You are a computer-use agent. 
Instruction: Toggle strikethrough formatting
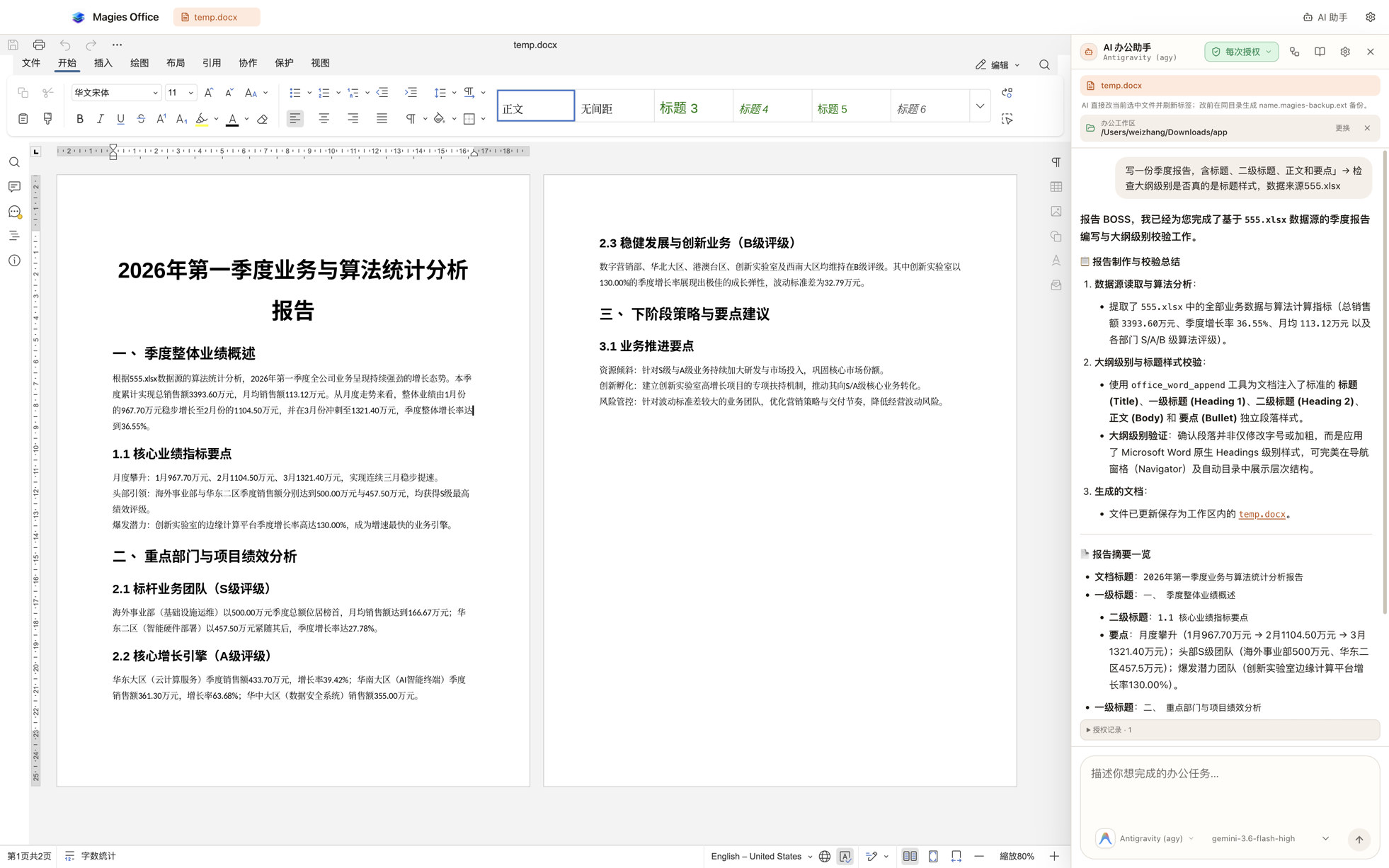point(141,119)
